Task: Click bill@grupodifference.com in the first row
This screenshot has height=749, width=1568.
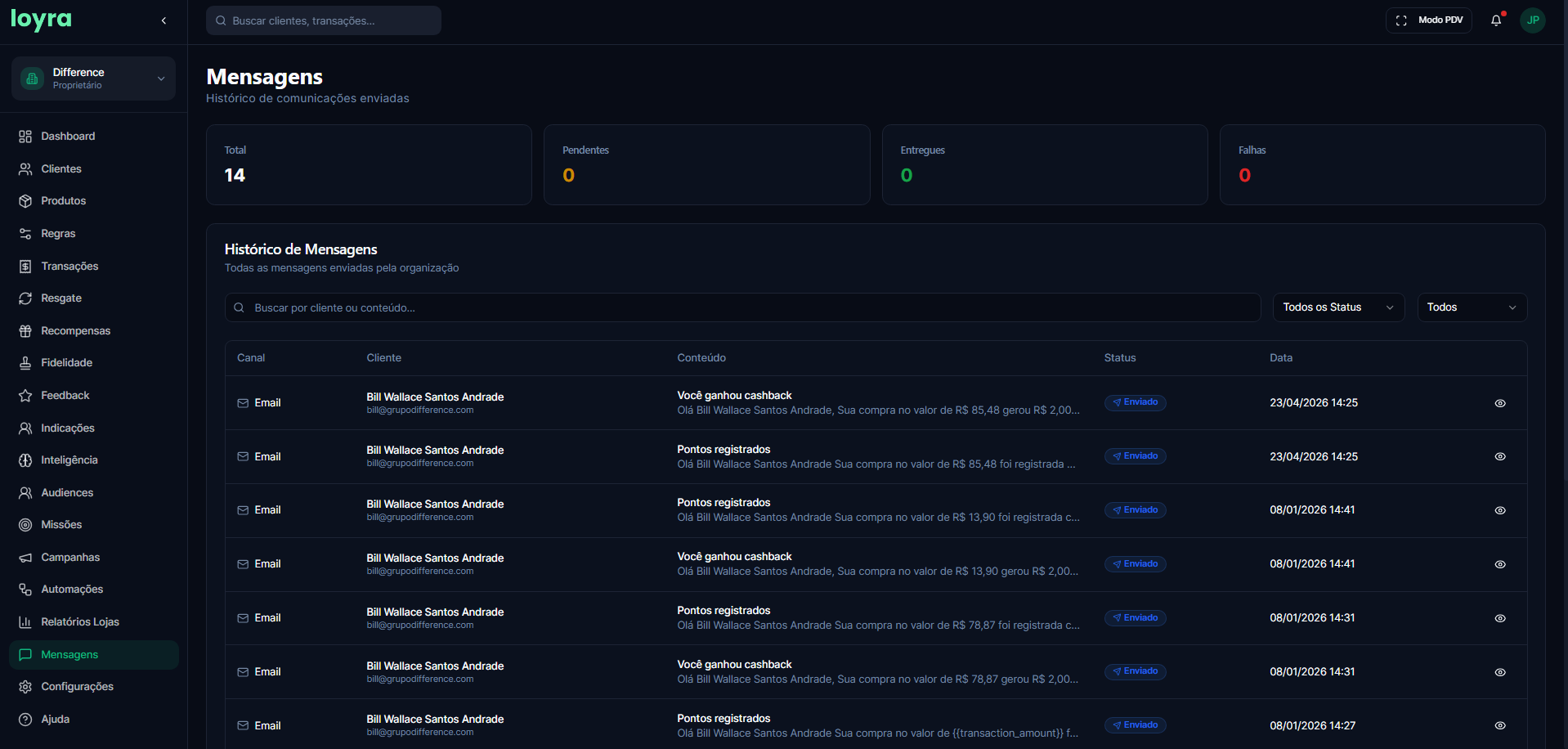Action: pyautogui.click(x=419, y=410)
